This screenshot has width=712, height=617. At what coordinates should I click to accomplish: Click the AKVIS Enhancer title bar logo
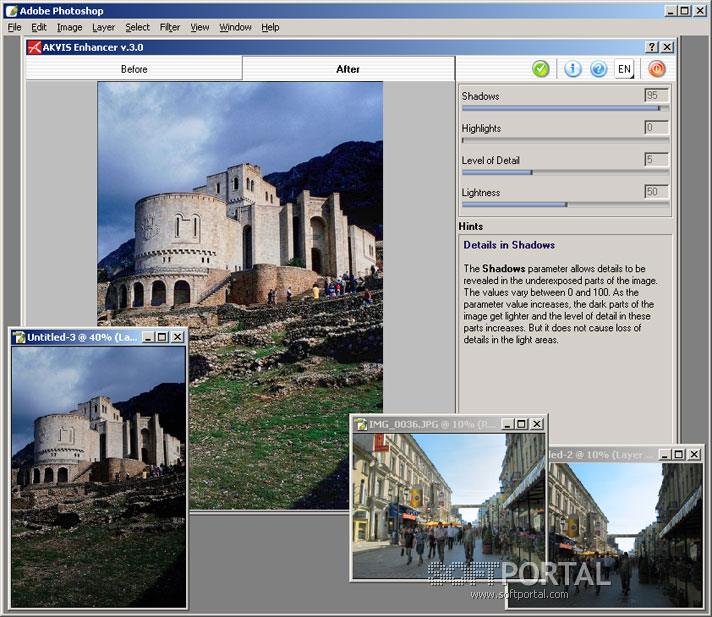coord(34,47)
